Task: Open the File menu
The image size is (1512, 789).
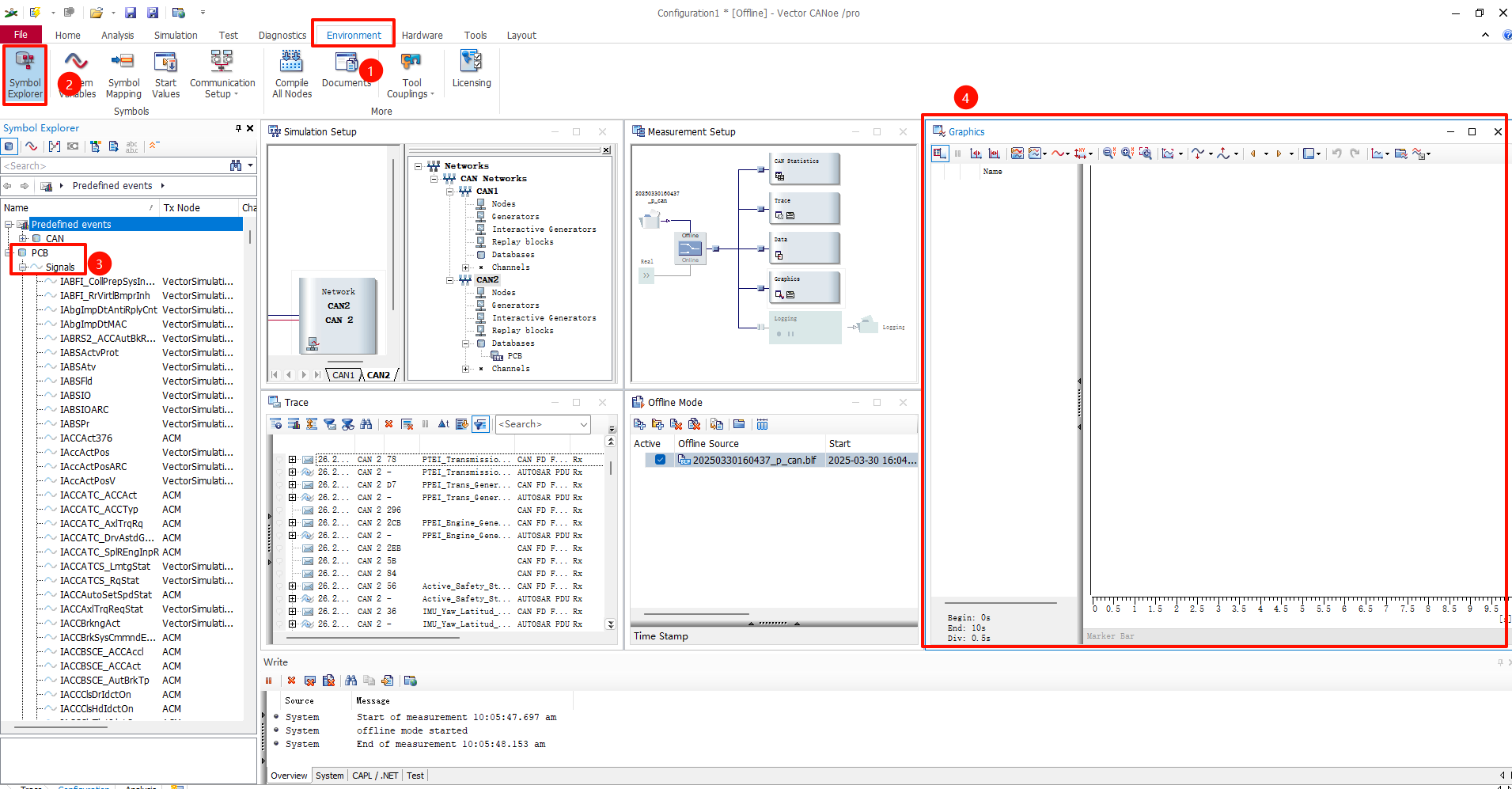Action: pos(21,35)
